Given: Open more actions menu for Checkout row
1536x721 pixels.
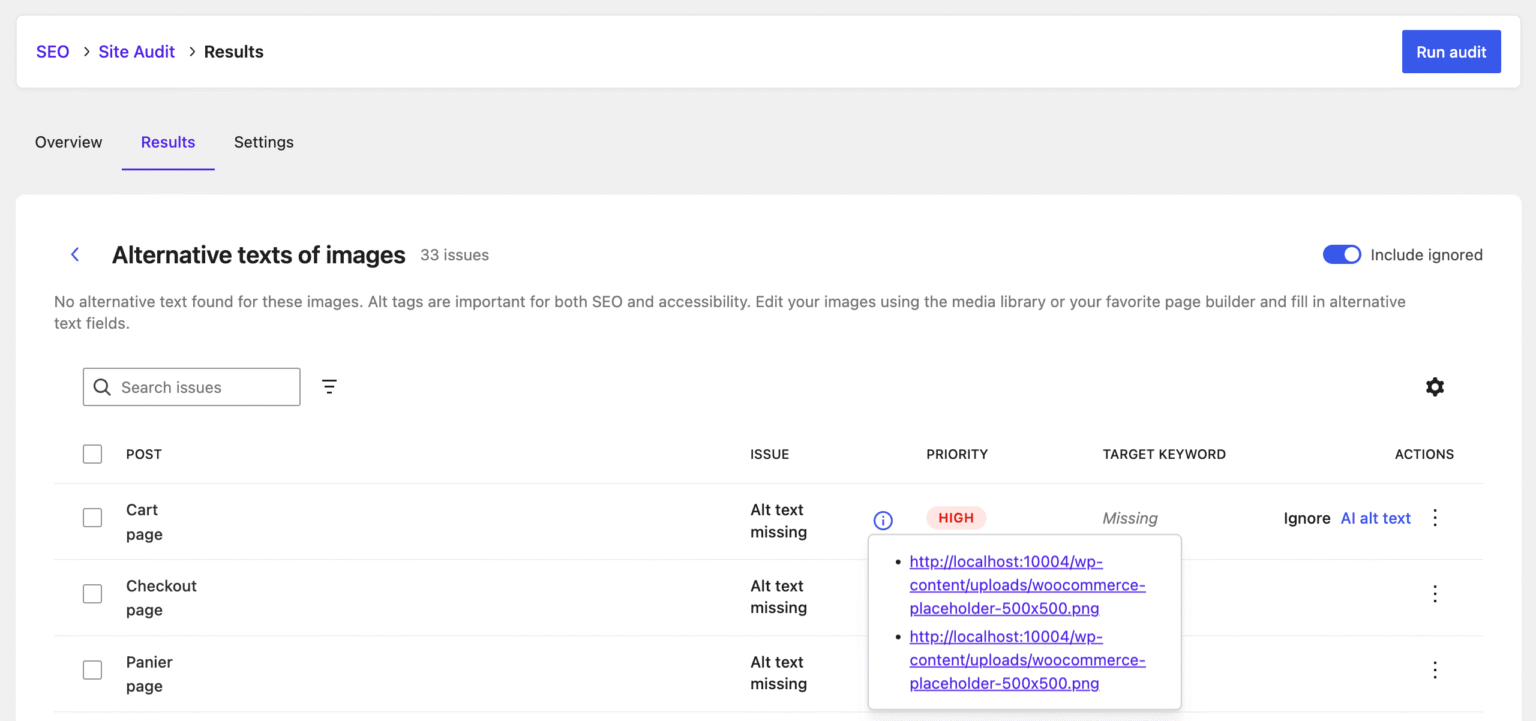Looking at the screenshot, I should tap(1435, 594).
